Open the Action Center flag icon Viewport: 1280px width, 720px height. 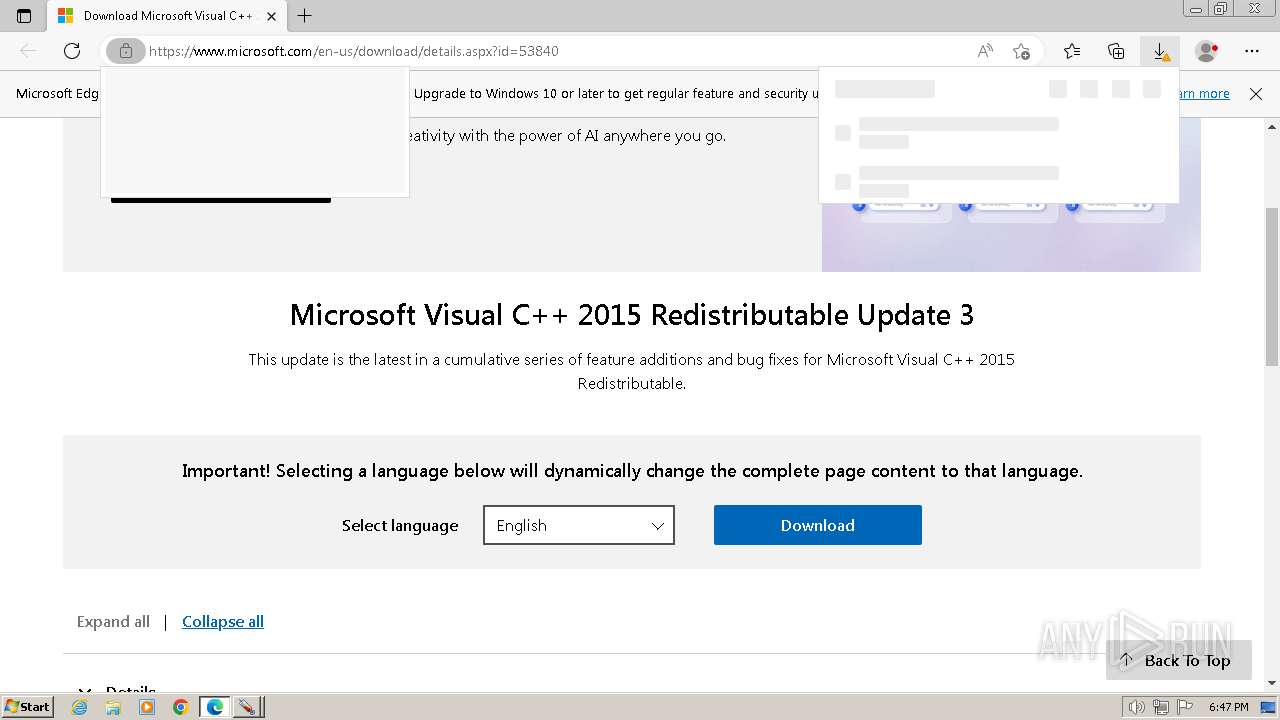pyautogui.click(x=1185, y=707)
